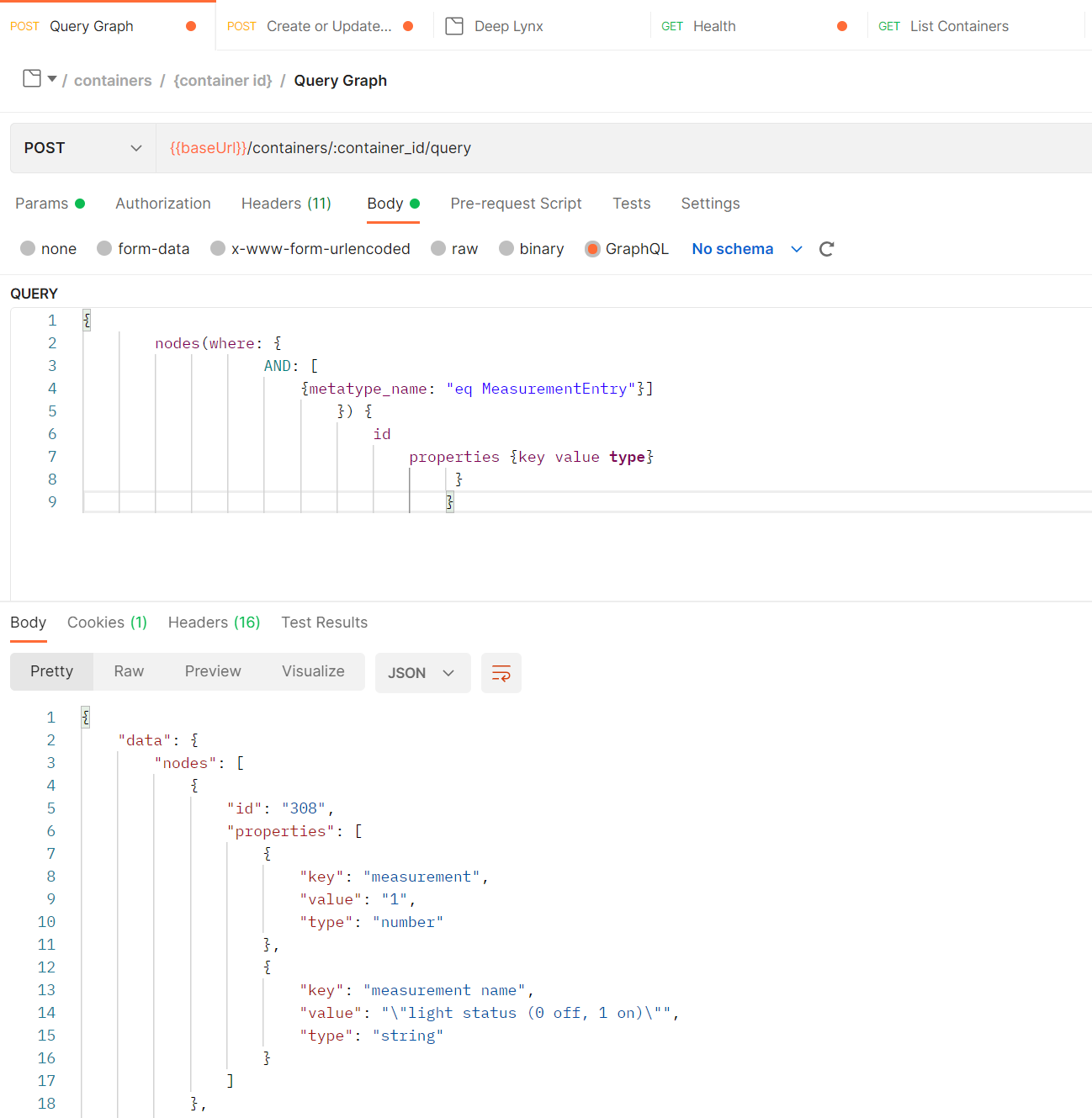Click the "id": "308" response line

click(x=280, y=808)
